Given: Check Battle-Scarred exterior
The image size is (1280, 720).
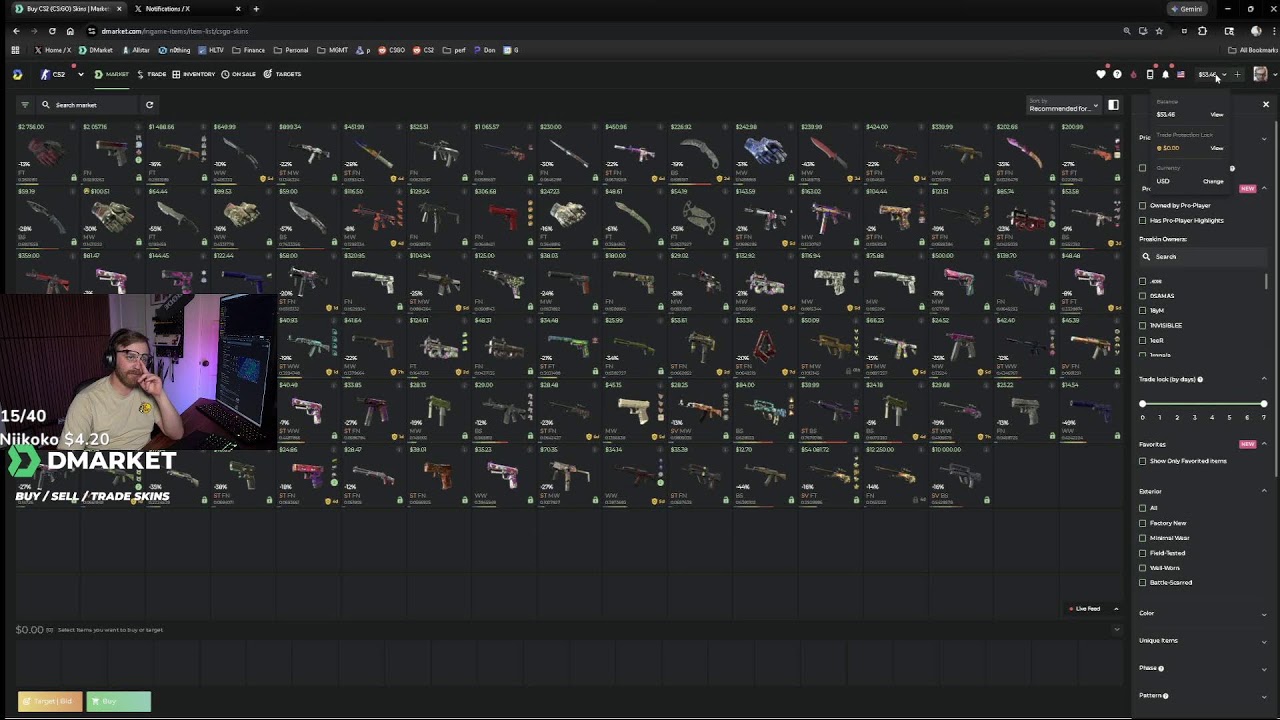Looking at the screenshot, I should (x=1143, y=582).
